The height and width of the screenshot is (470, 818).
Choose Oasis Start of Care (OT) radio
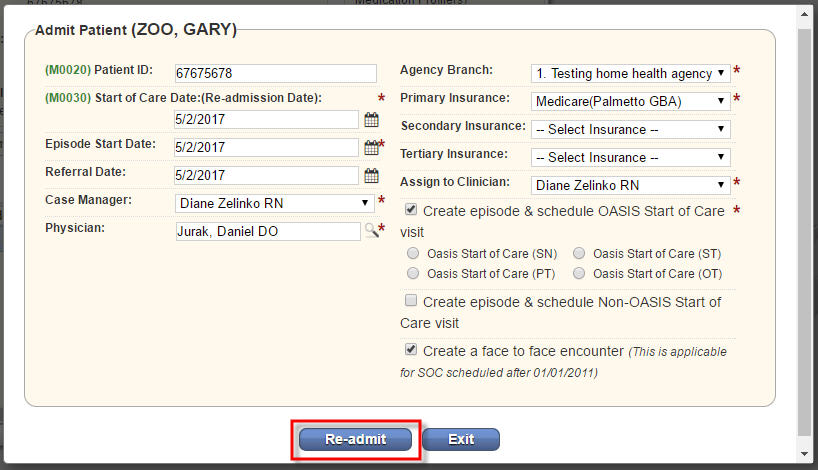[579, 273]
